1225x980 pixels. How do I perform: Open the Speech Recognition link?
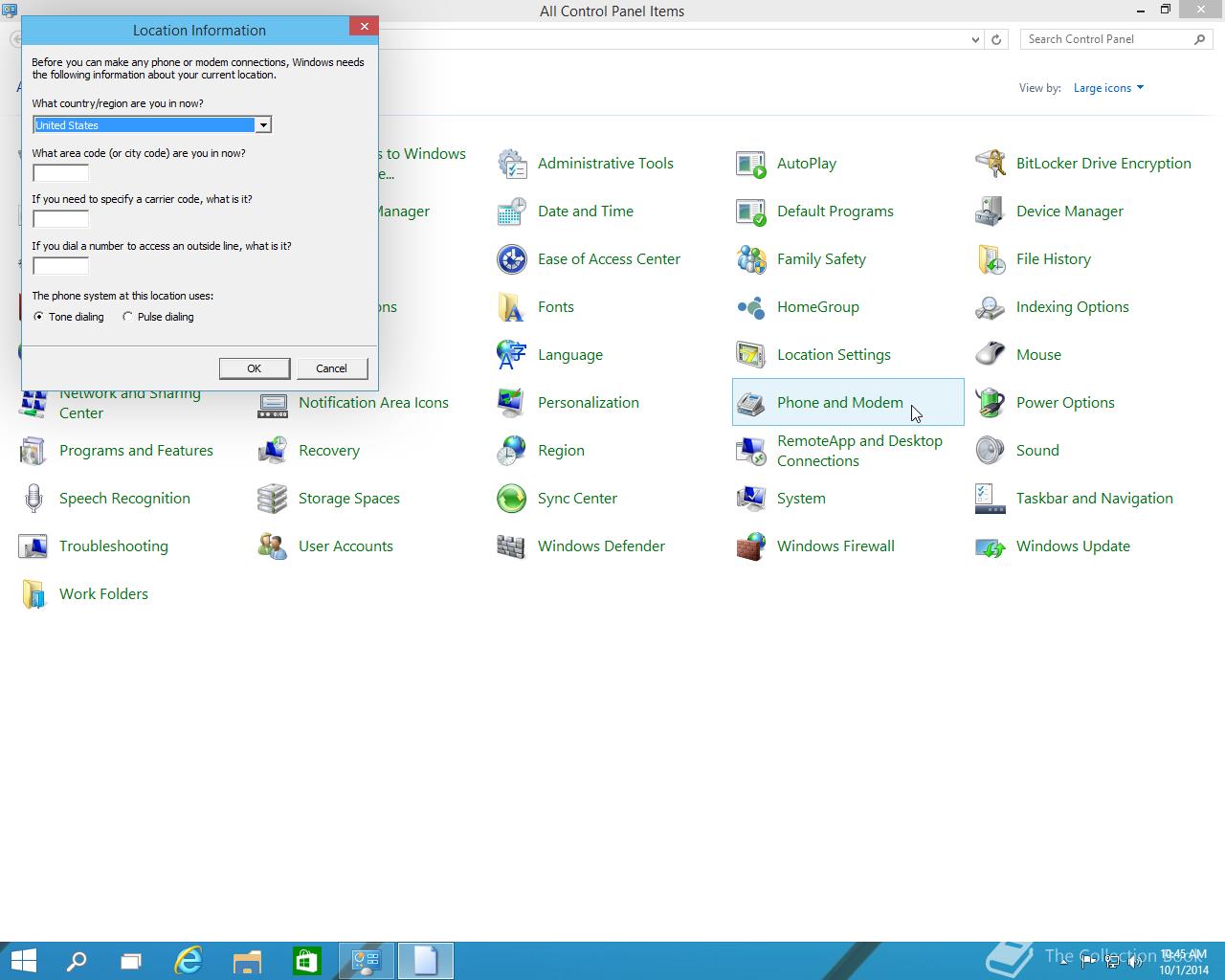(124, 499)
